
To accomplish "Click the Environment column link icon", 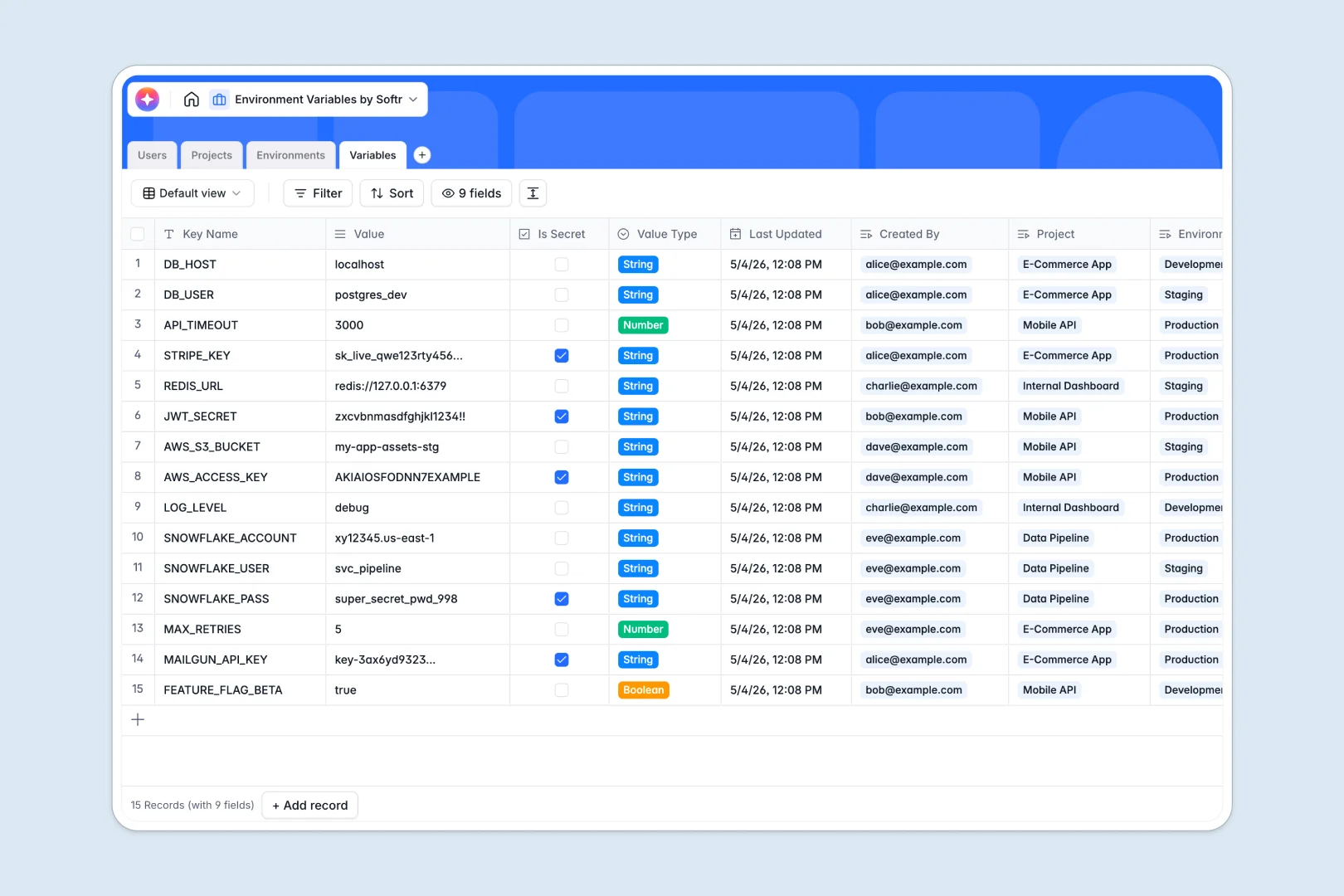I will click(1165, 234).
